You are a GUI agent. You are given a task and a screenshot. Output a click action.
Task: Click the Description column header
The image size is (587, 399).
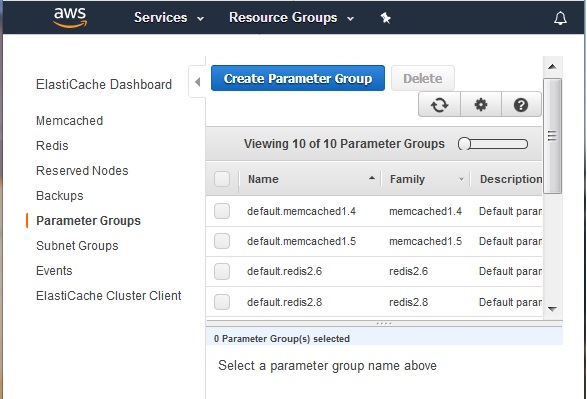pos(511,179)
